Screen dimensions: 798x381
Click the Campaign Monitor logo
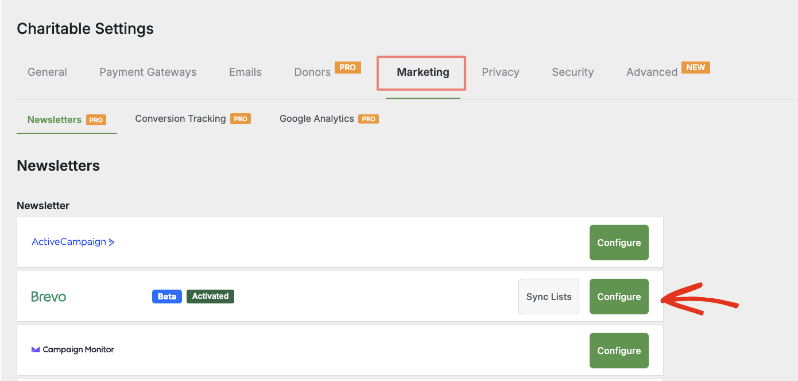point(73,350)
